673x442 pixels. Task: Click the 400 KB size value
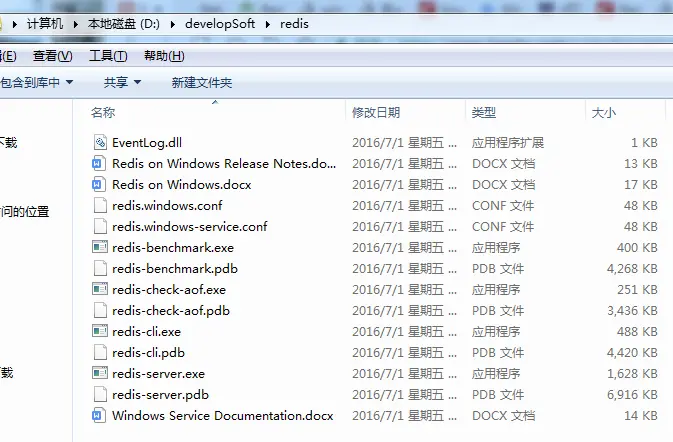(x=637, y=248)
